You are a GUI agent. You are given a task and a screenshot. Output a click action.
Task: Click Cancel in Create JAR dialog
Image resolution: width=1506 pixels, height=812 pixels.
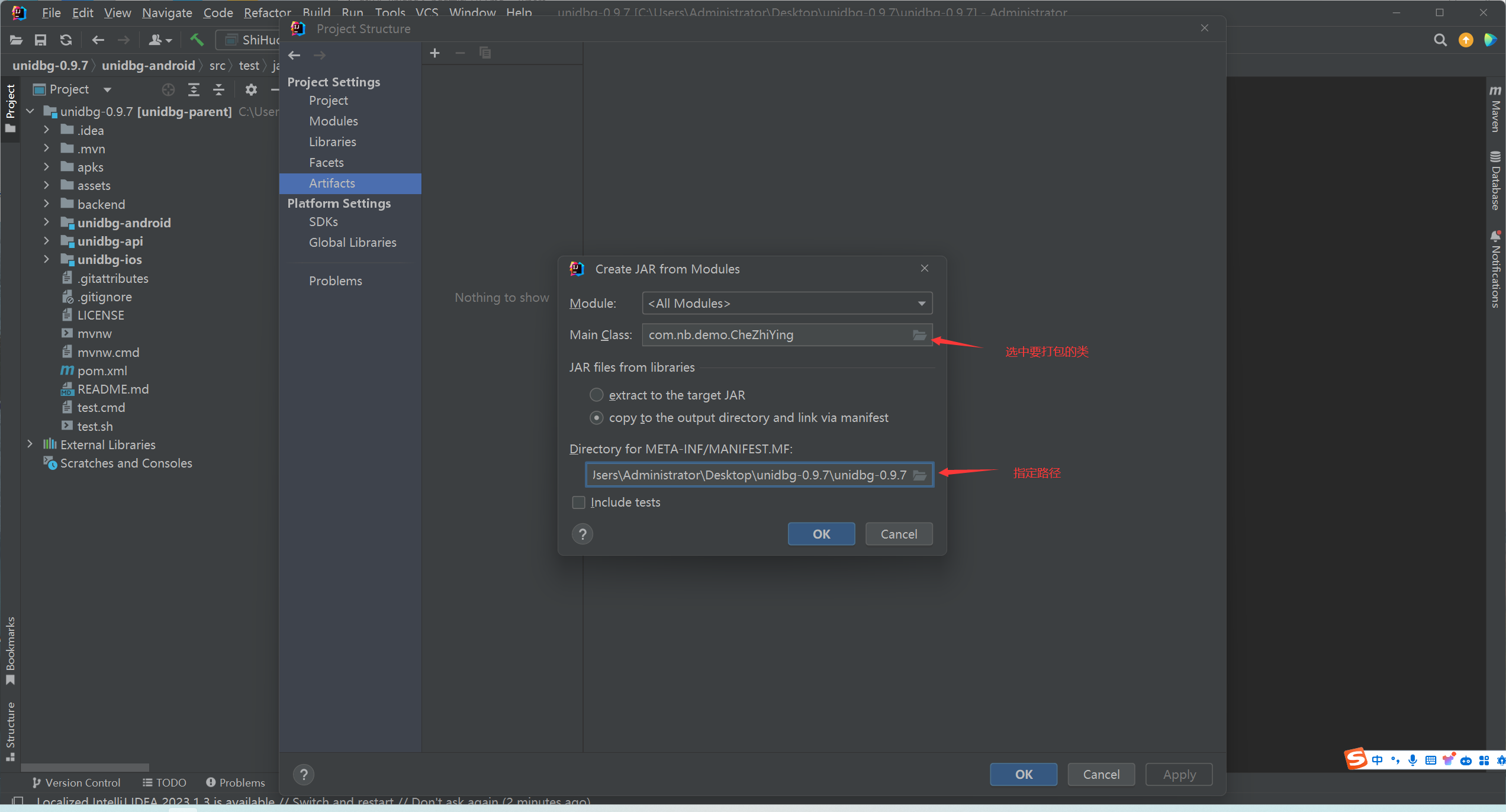(x=899, y=534)
